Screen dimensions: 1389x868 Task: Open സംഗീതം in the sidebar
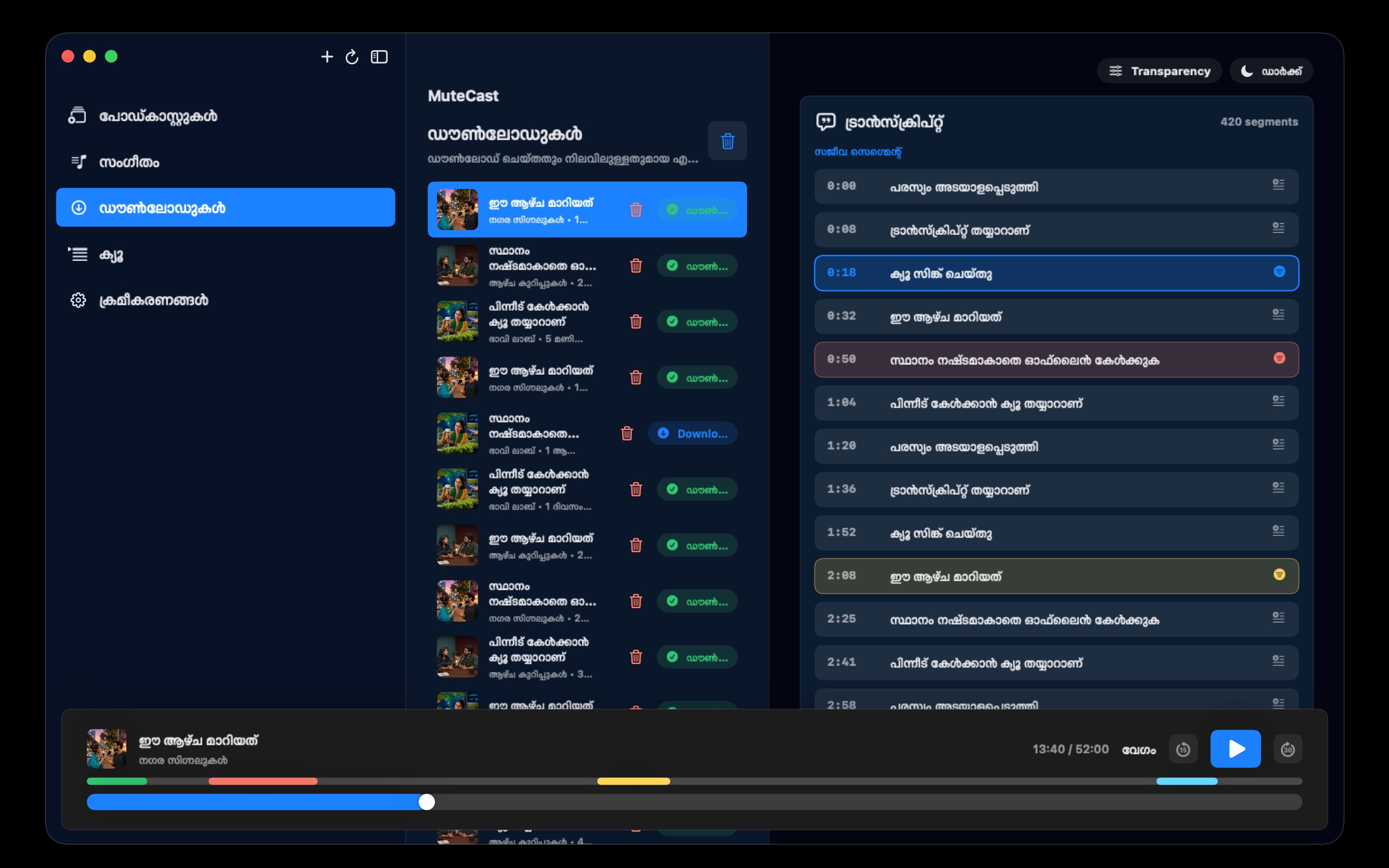pos(226,162)
